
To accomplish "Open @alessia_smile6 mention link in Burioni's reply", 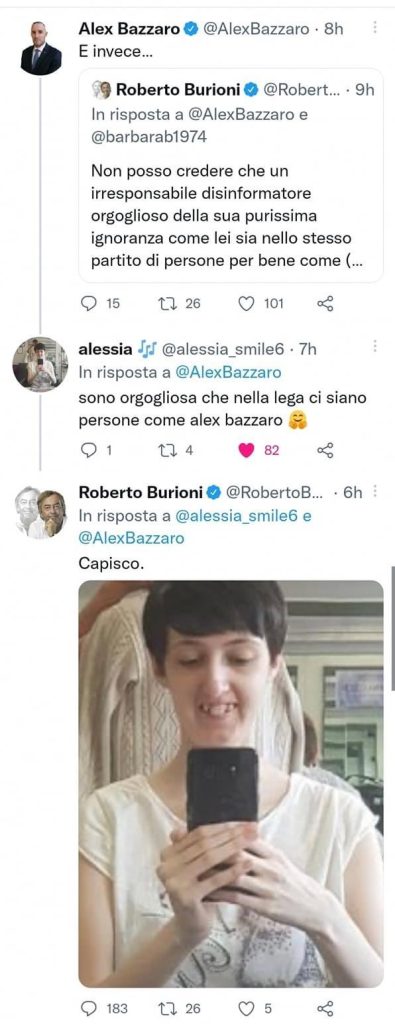I will [237, 516].
